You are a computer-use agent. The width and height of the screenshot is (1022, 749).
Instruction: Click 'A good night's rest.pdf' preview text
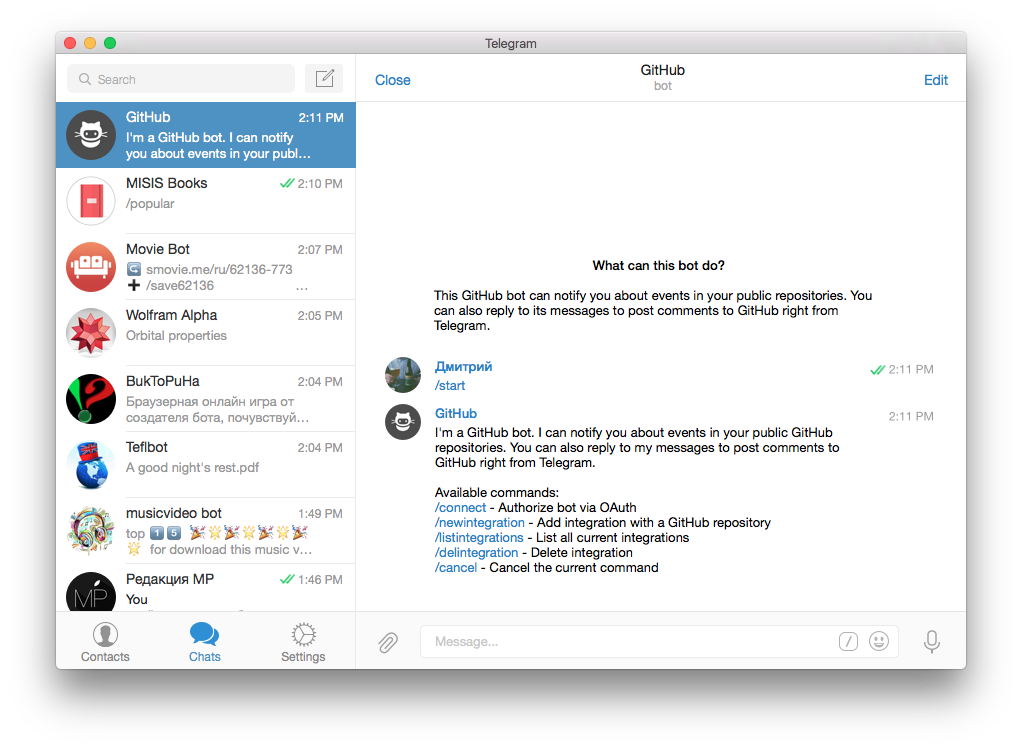pyautogui.click(x=192, y=467)
